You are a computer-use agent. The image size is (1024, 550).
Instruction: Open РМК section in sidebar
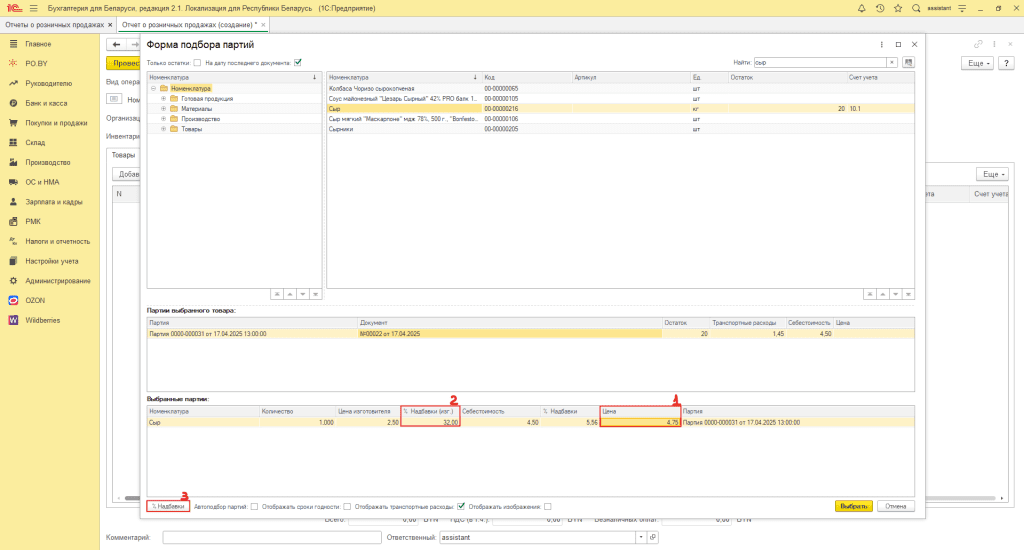[33, 221]
